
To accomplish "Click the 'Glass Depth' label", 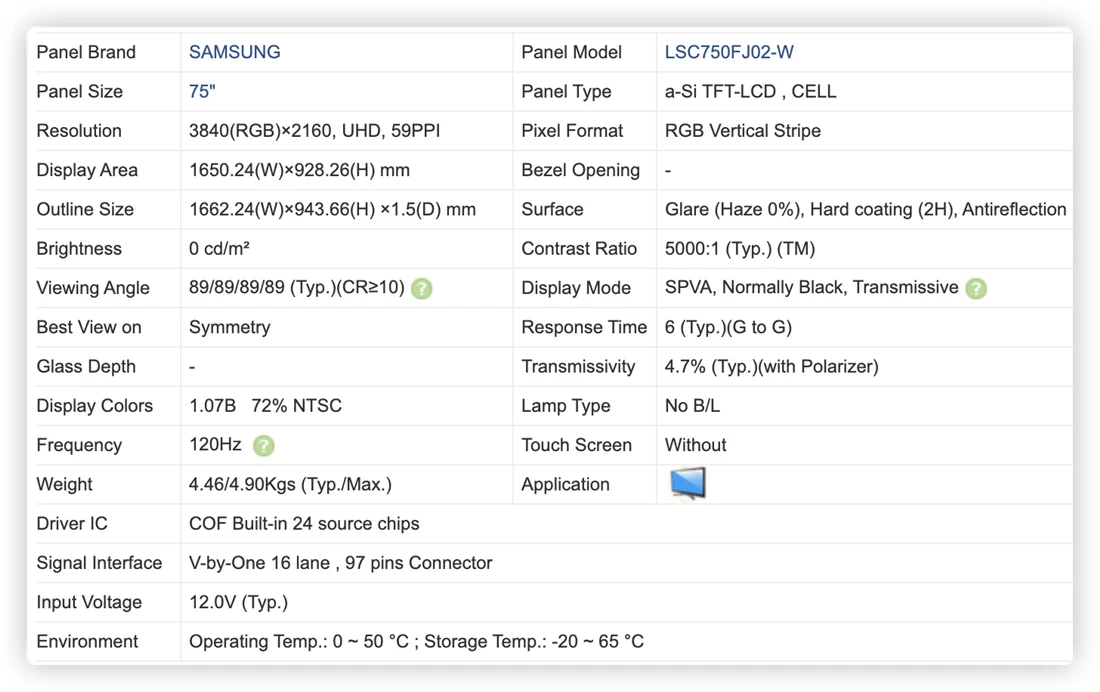I will coord(86,366).
